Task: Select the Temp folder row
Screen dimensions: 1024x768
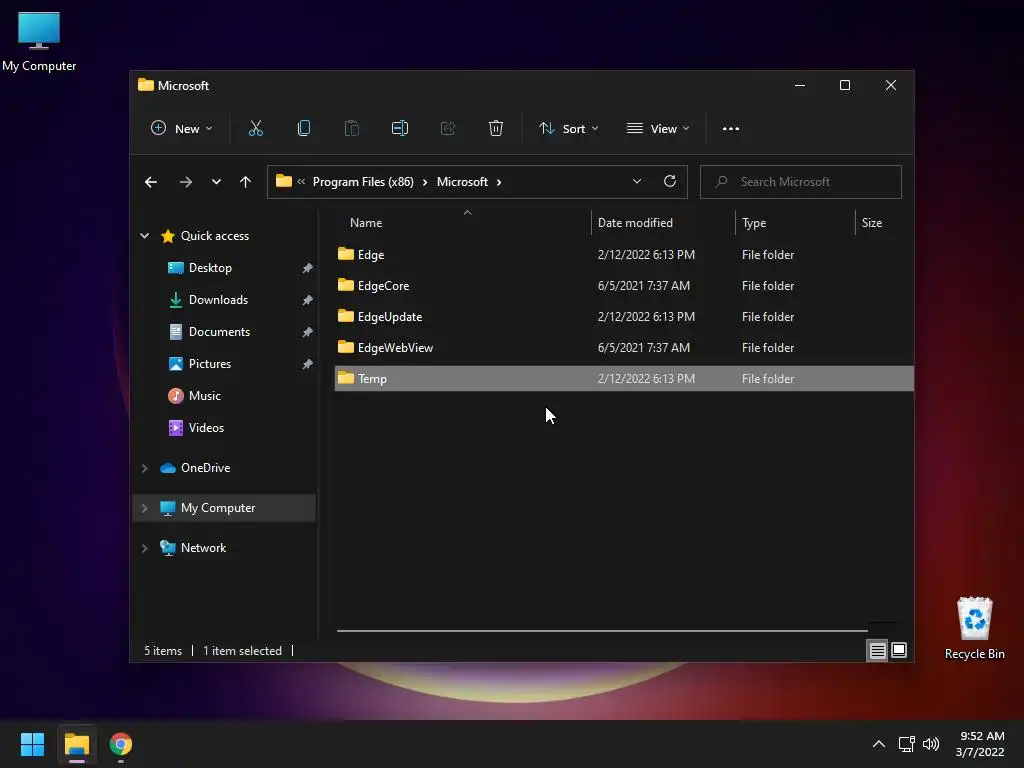Action: tap(624, 379)
